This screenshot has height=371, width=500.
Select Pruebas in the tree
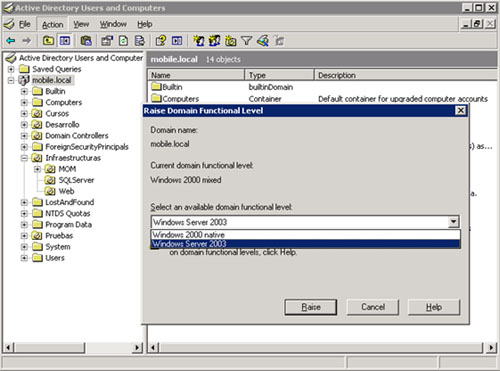tap(59, 236)
